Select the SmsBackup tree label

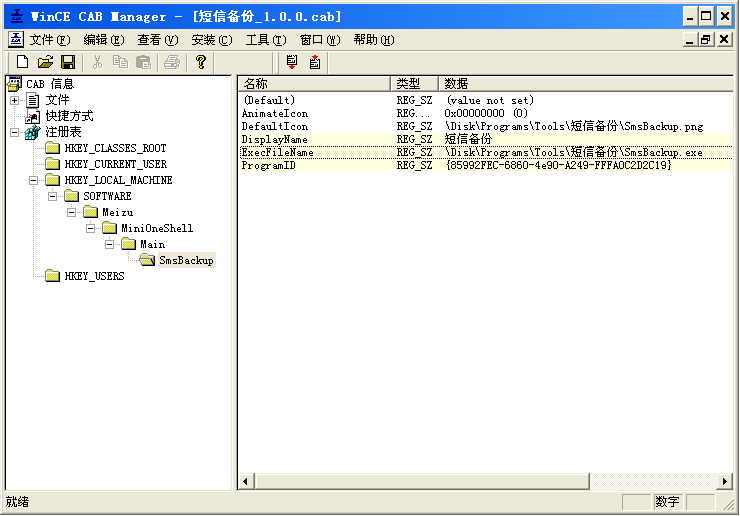coord(186,260)
